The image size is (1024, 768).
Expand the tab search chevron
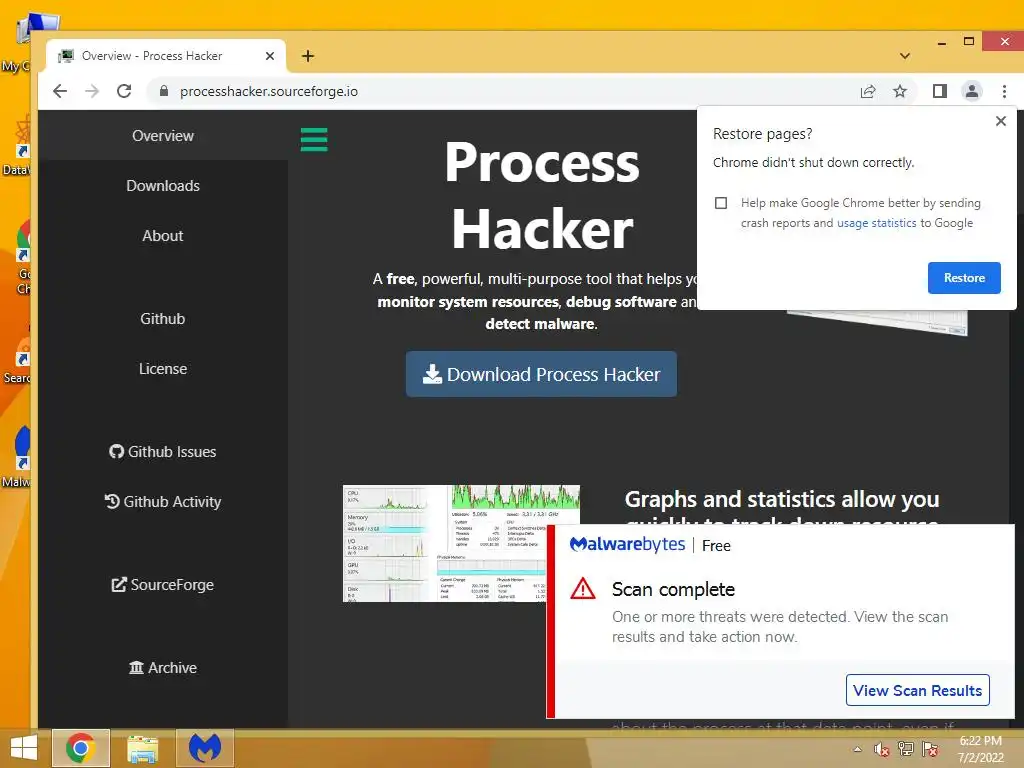pyautogui.click(x=904, y=56)
